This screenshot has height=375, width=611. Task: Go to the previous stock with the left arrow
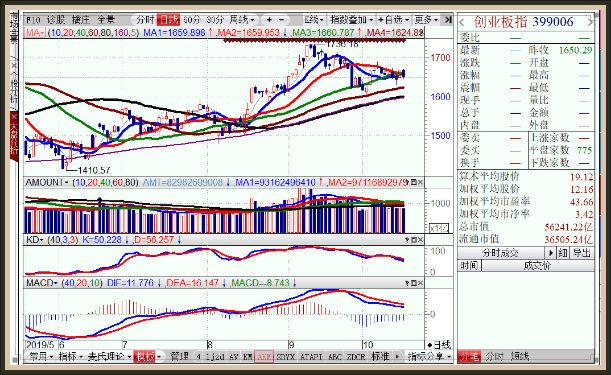(462, 23)
